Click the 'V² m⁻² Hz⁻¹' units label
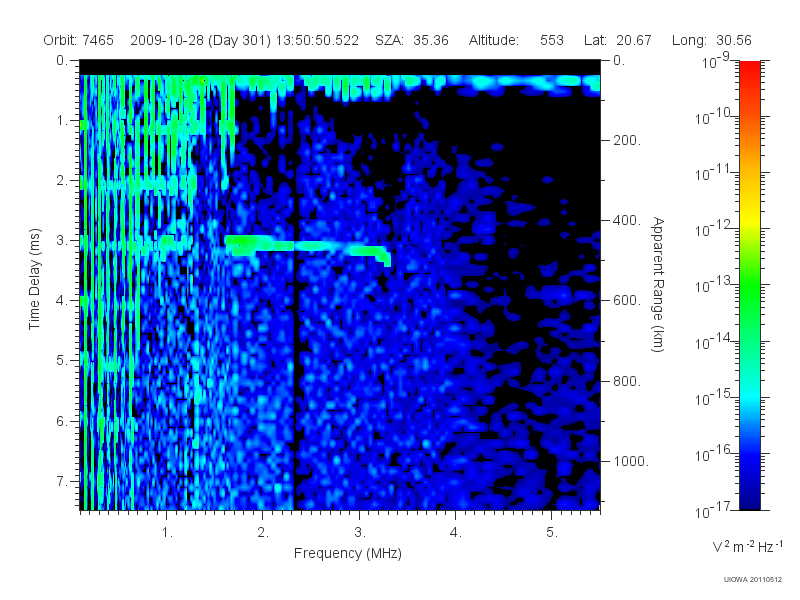The height and width of the screenshot is (600, 800). 748,546
